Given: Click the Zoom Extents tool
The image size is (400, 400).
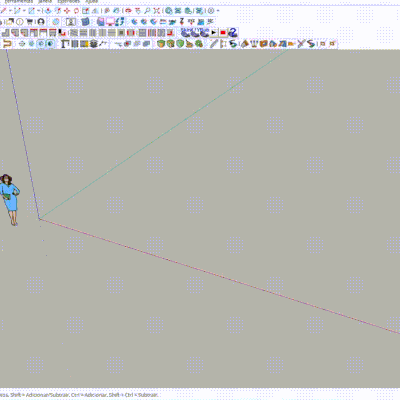Looking at the screenshot, I should coord(157,11).
